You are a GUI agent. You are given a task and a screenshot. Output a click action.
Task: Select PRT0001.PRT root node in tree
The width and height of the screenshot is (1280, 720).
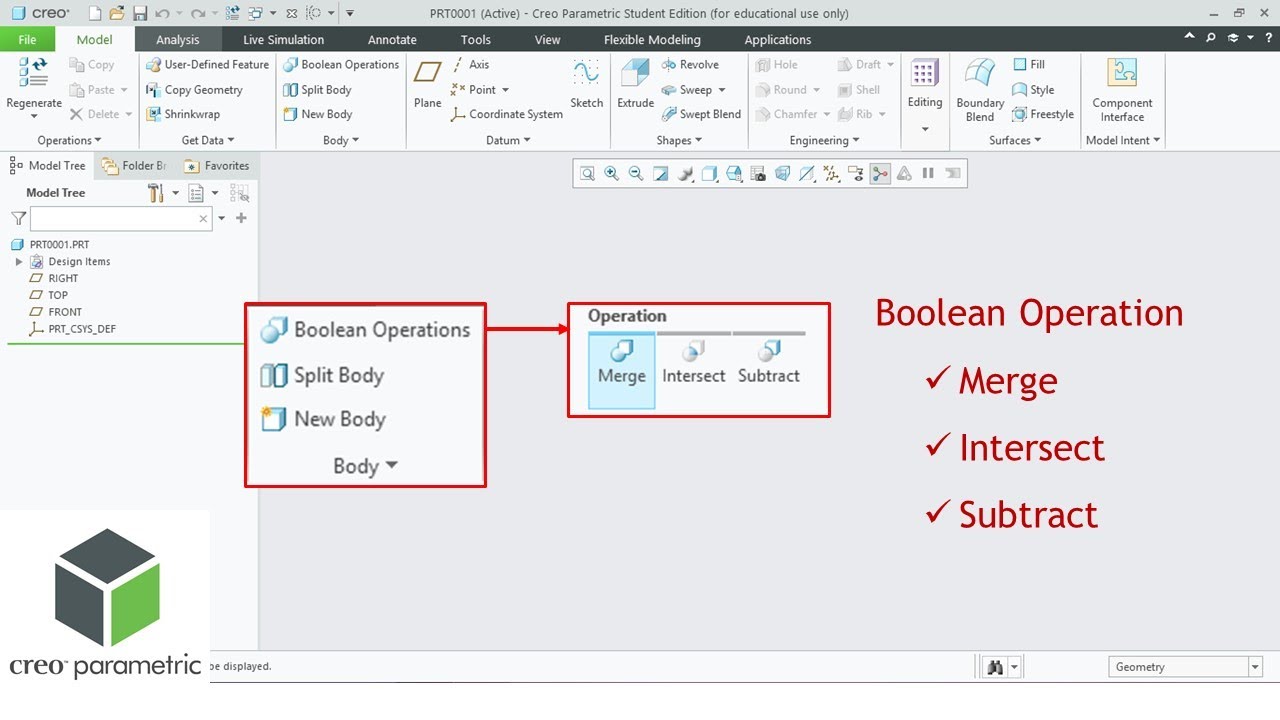click(50, 245)
